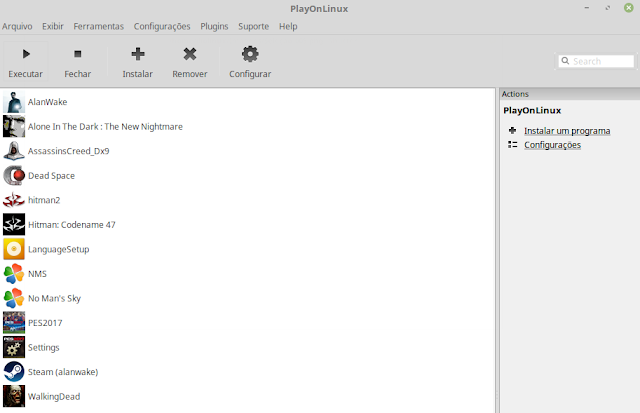Open the Configurações menu
Image resolution: width=640 pixels, height=413 pixels.
pos(162,27)
